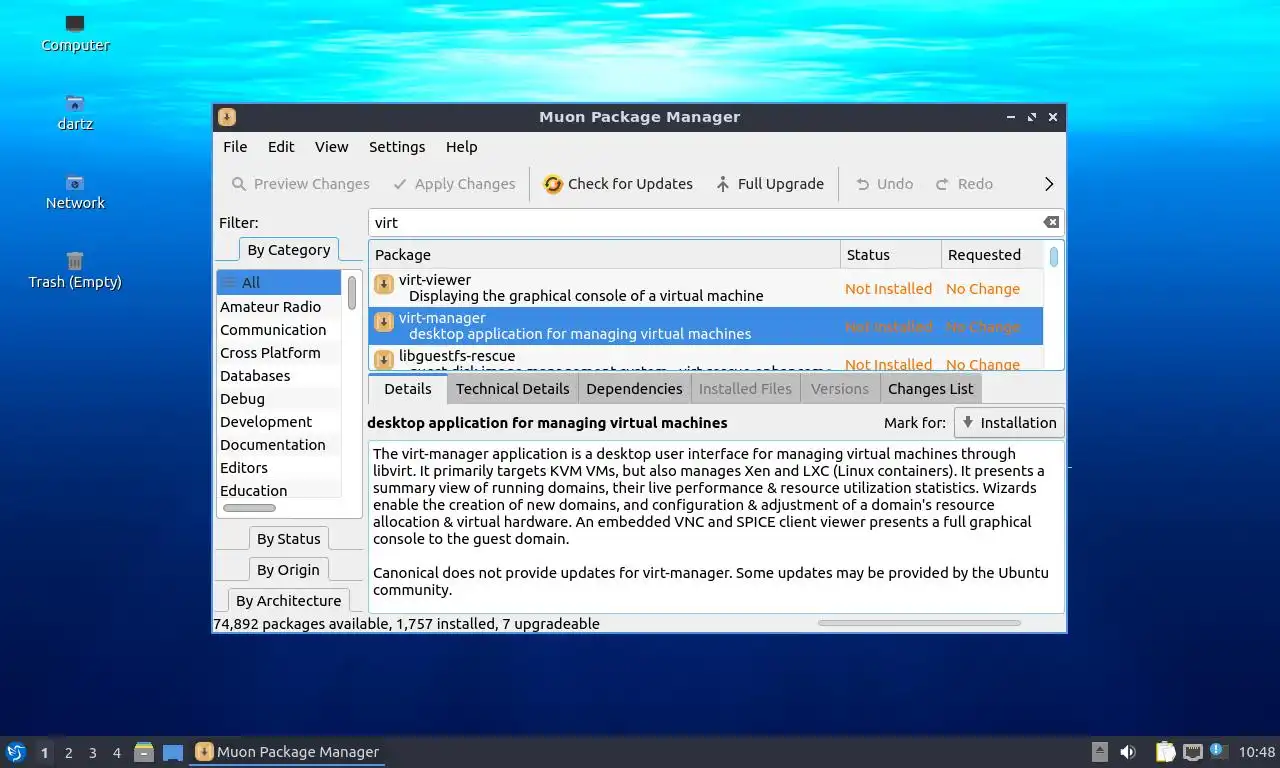
Task: Open the Lubuntu application menu
Action: (15, 752)
